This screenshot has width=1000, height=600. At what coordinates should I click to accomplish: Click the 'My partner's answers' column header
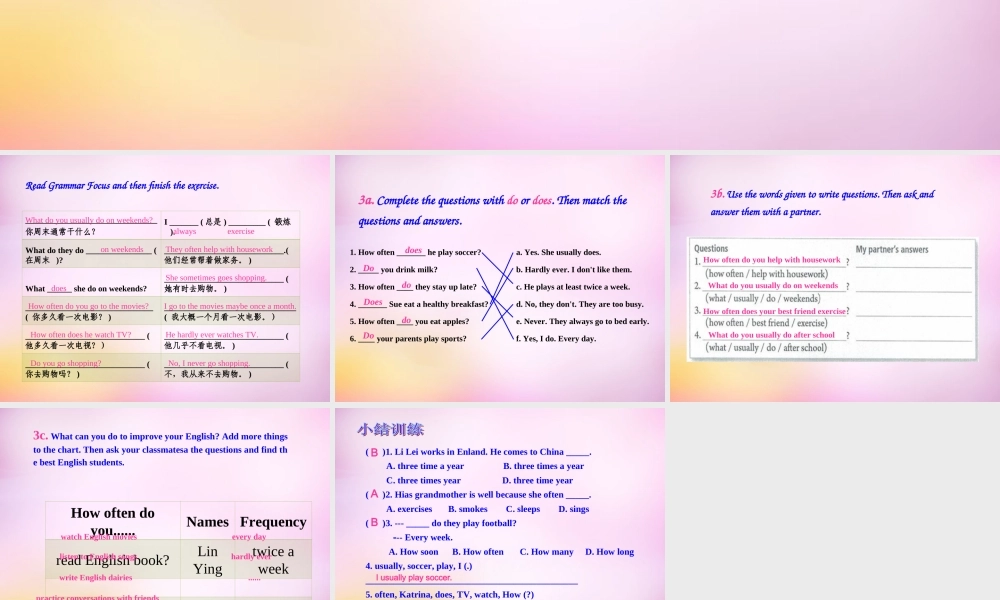[x=892, y=249]
